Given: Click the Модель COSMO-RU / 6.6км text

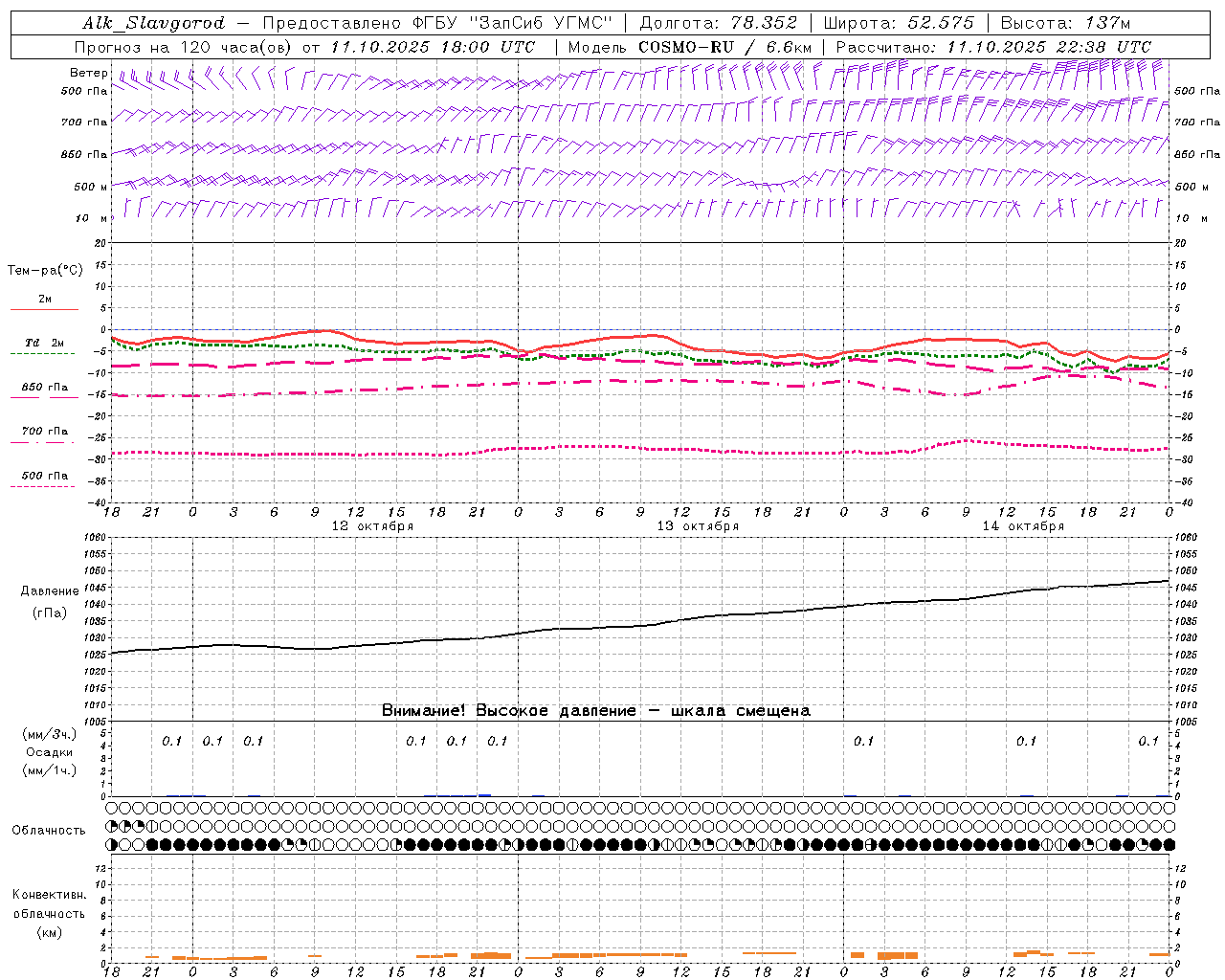Looking at the screenshot, I should coord(689,47).
